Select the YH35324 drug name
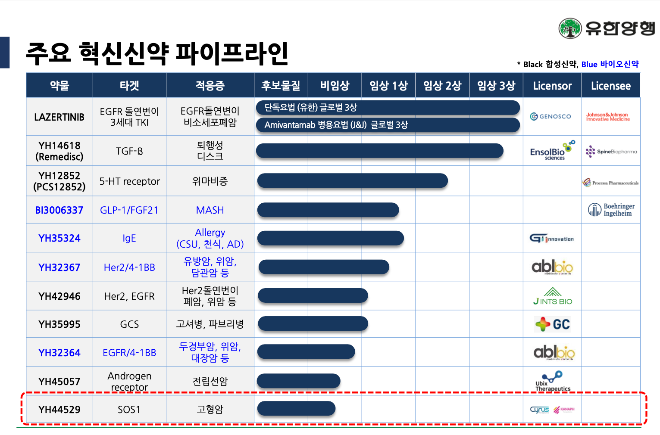The image size is (660, 435). pos(59,238)
